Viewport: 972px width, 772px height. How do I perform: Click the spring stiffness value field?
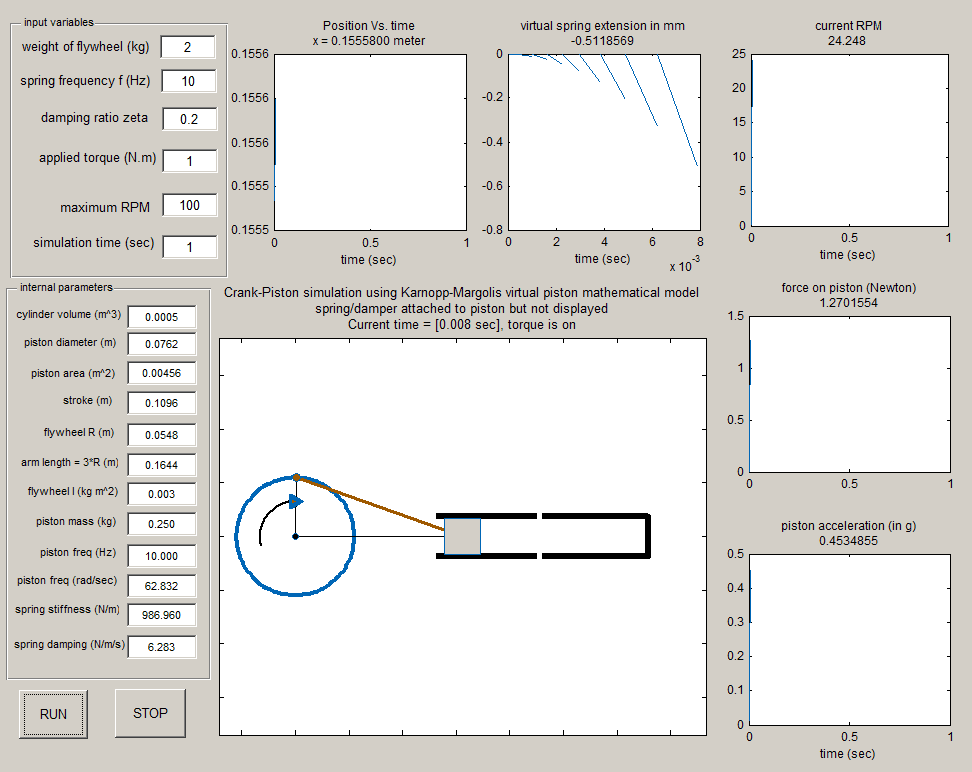tap(161, 614)
